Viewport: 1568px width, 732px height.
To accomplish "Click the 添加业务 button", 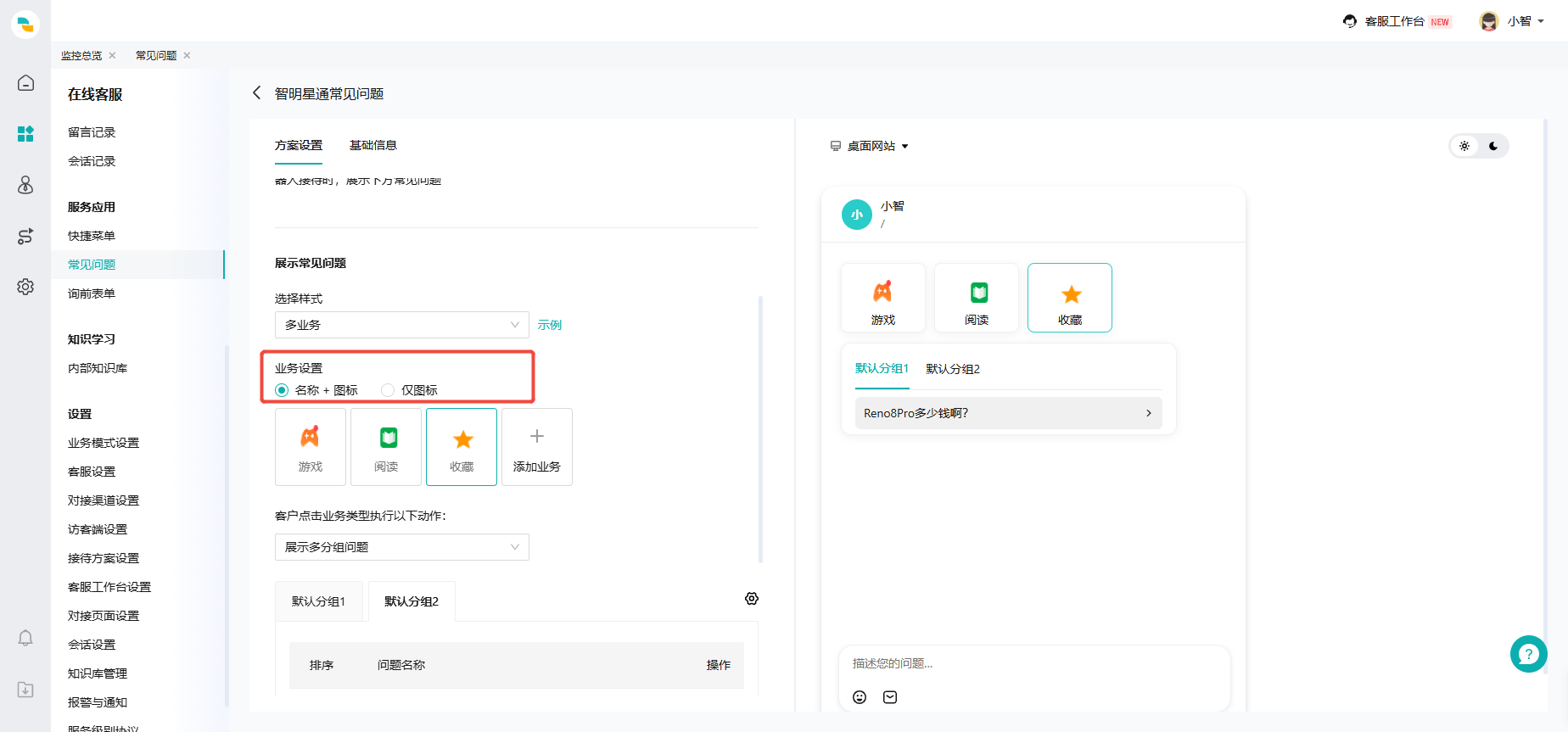I will pos(536,447).
